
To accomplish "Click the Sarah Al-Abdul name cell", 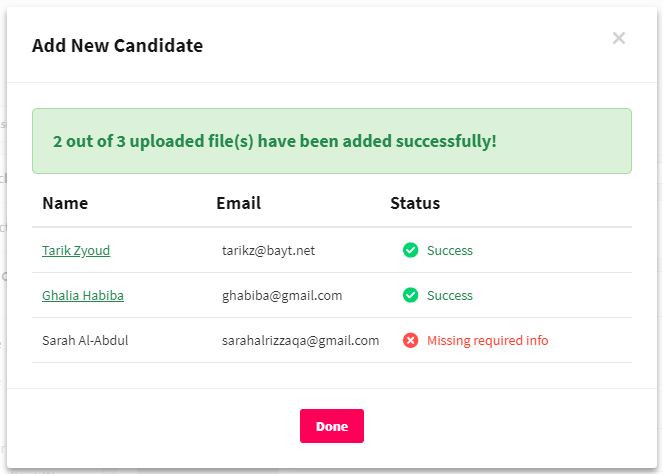I will (85, 340).
